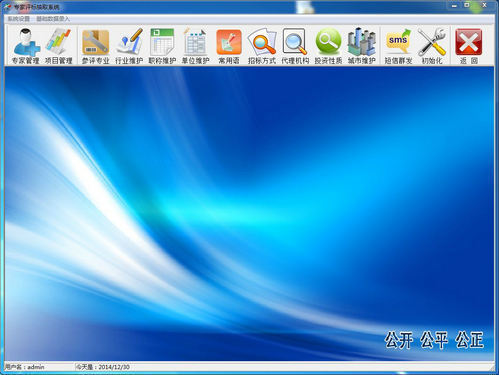Click the status bar date 2014/12/30
The image size is (499, 375).
click(114, 367)
